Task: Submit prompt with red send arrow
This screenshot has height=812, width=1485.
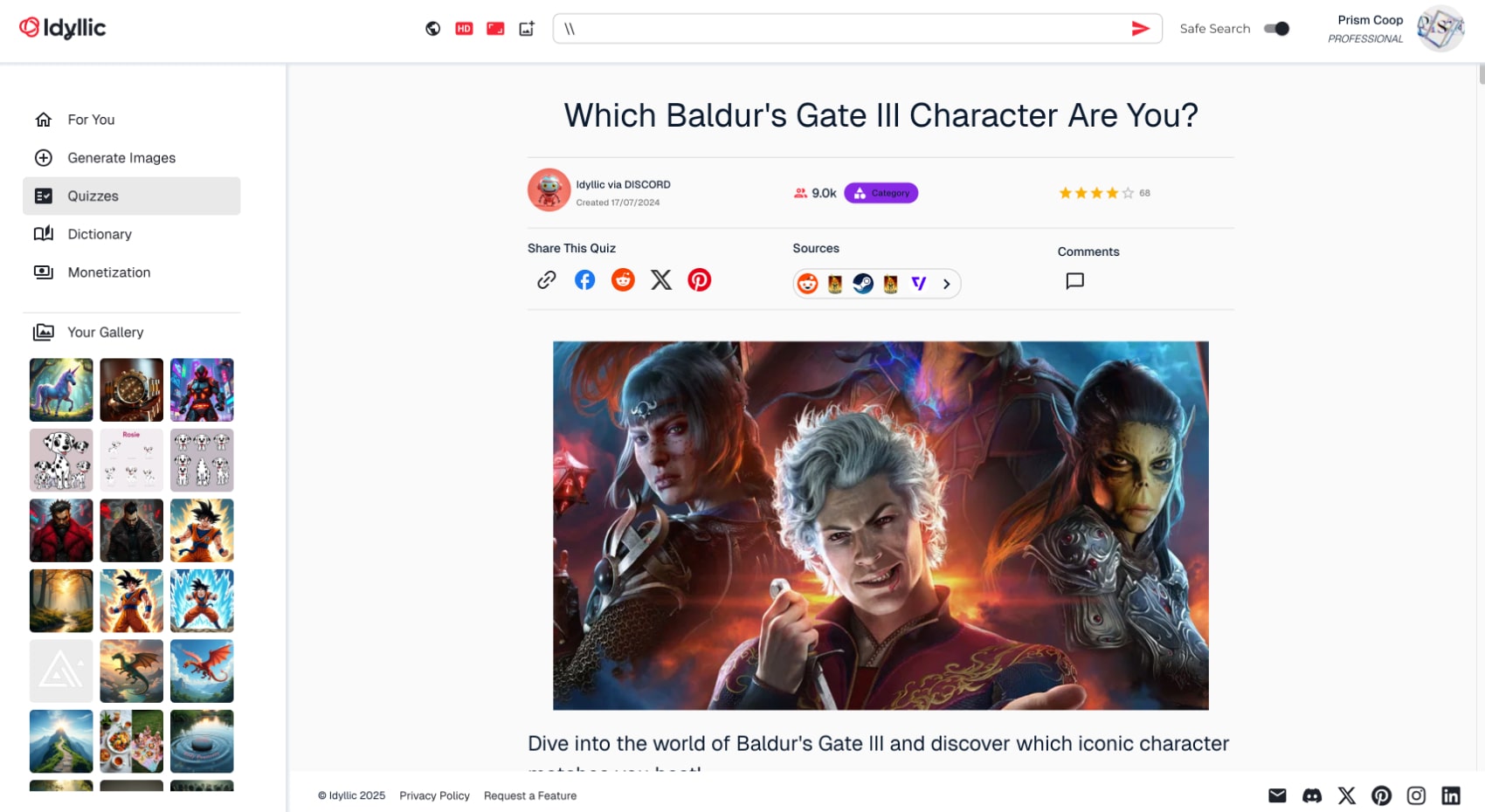Action: pos(1140,29)
